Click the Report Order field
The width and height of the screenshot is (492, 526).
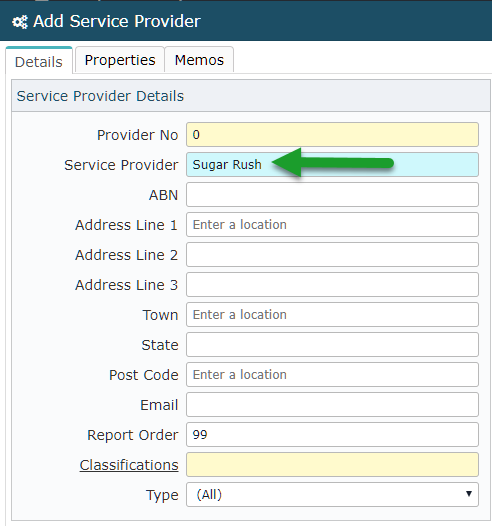(x=332, y=434)
